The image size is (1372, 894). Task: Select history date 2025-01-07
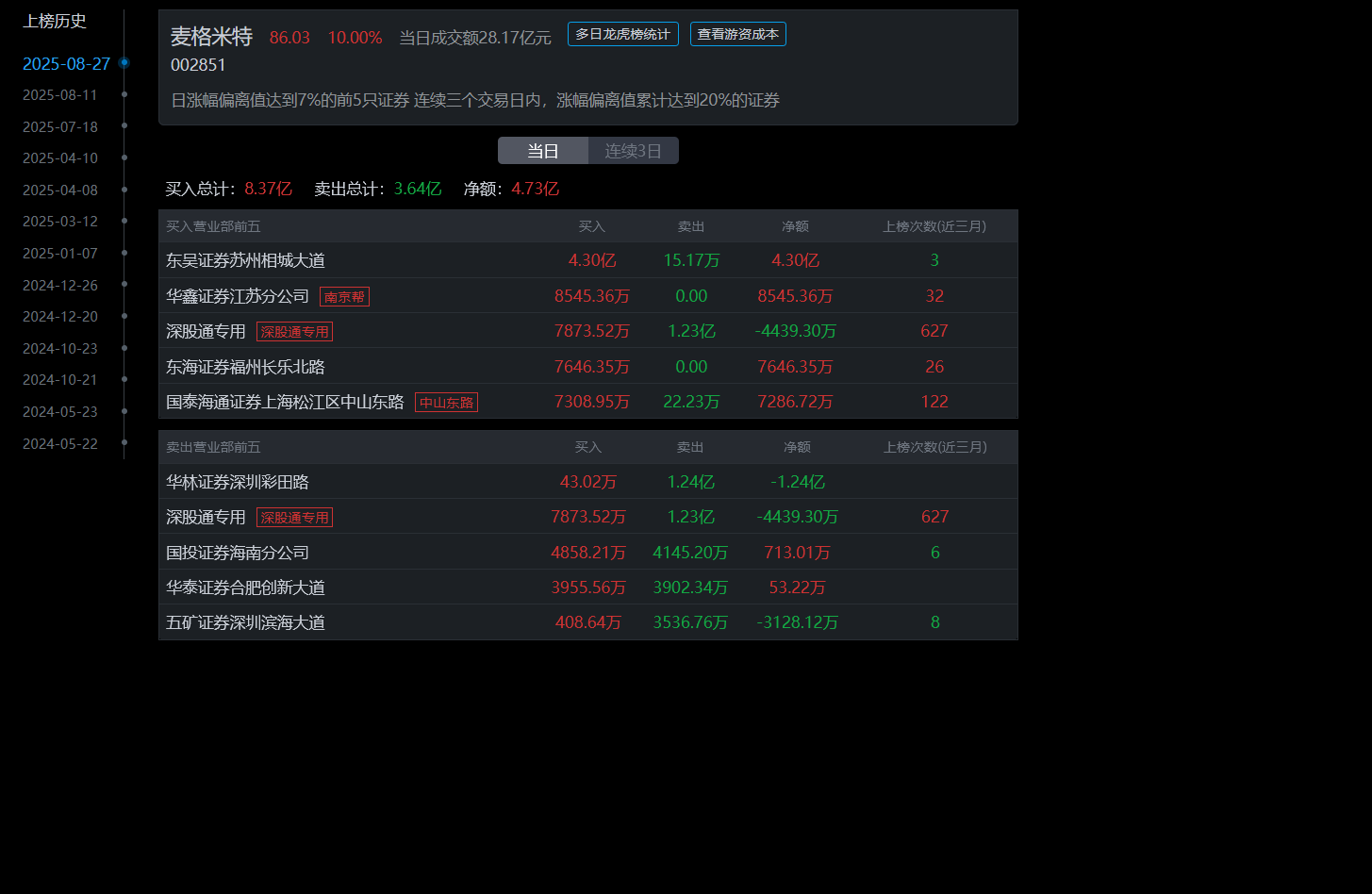[x=60, y=253]
